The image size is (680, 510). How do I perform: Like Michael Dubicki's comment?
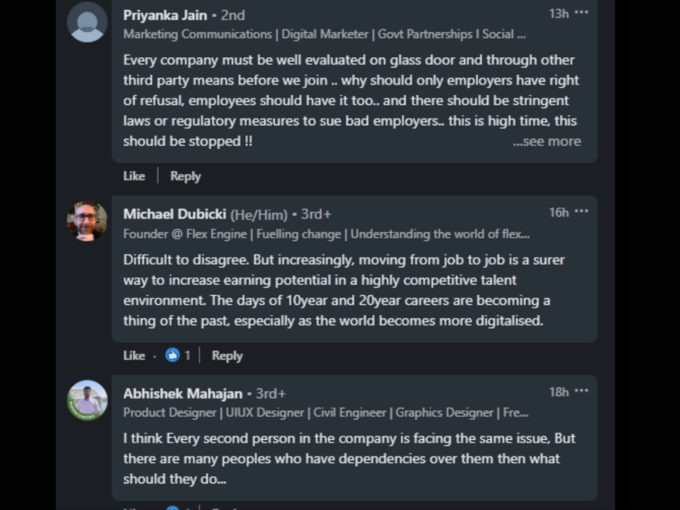(134, 356)
